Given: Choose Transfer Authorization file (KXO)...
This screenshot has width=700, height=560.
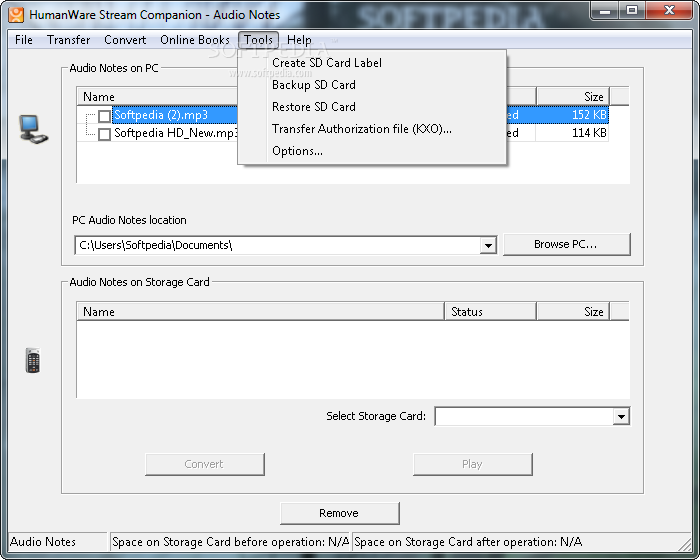Looking at the screenshot, I should (x=372, y=129).
